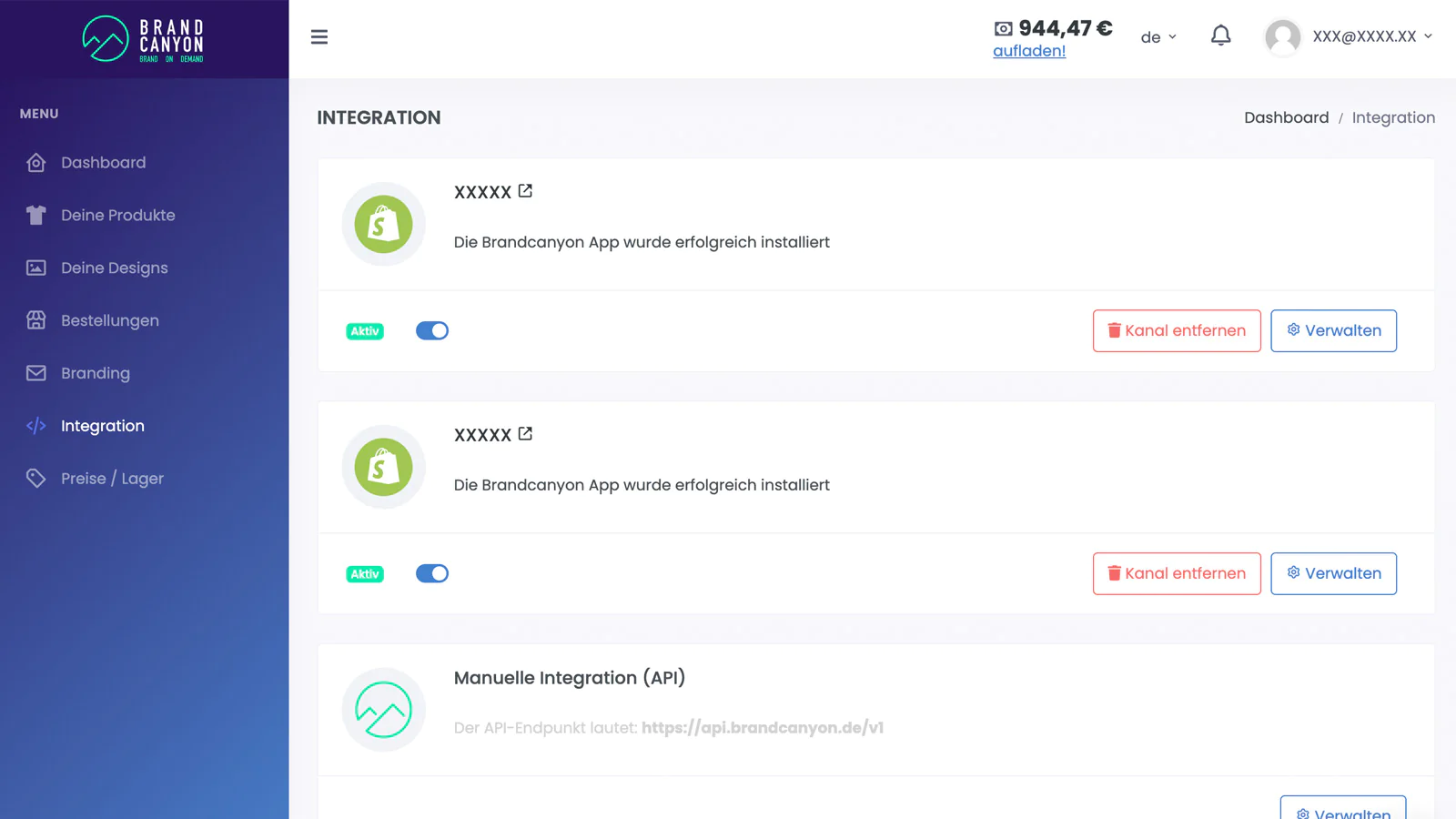Screen dimensions: 1456x819
Task: Navigate to Dashboard via the breadcrumb
Action: pos(1286,117)
